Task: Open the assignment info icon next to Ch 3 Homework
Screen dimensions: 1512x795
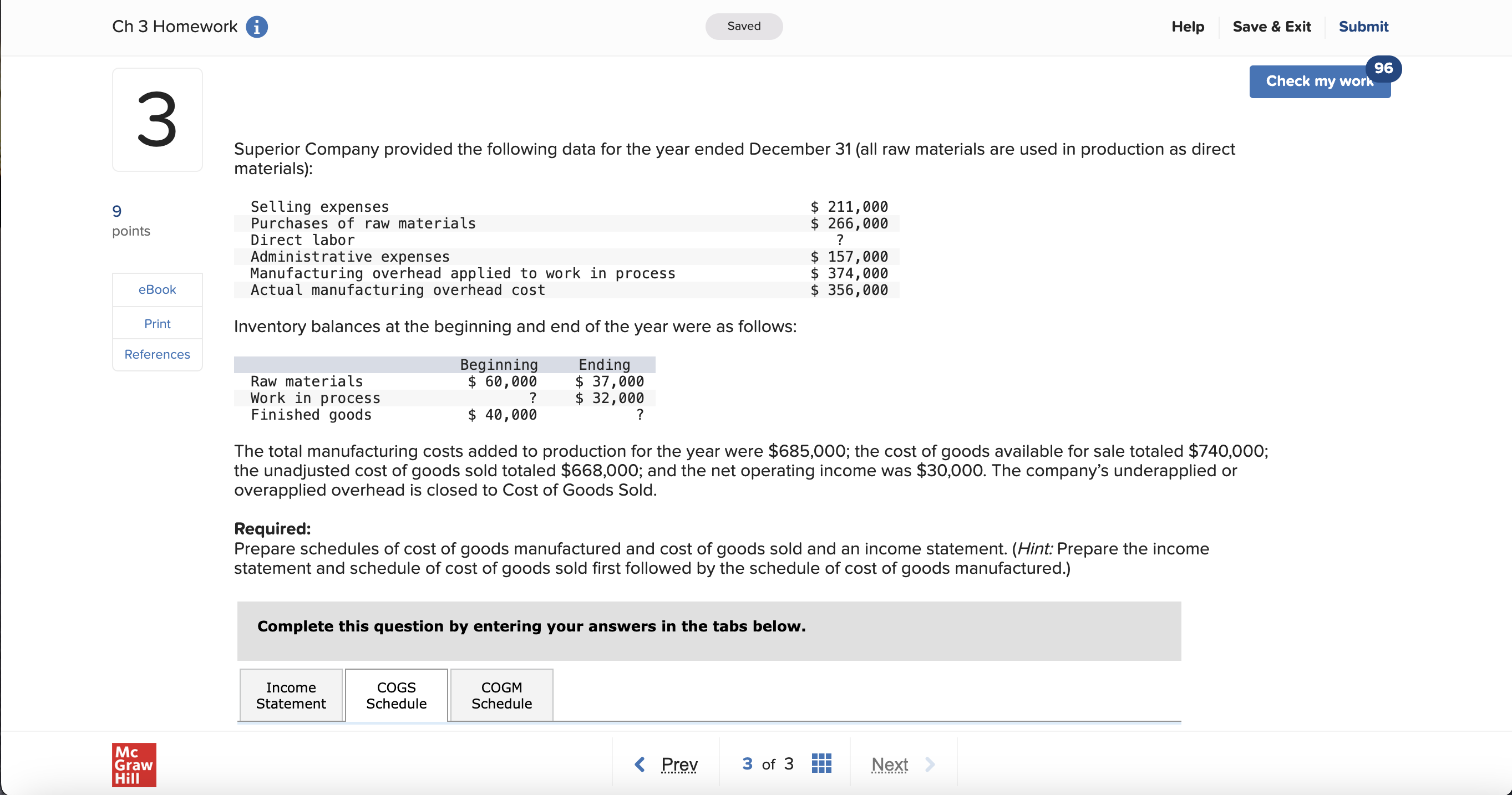Action: (256, 27)
